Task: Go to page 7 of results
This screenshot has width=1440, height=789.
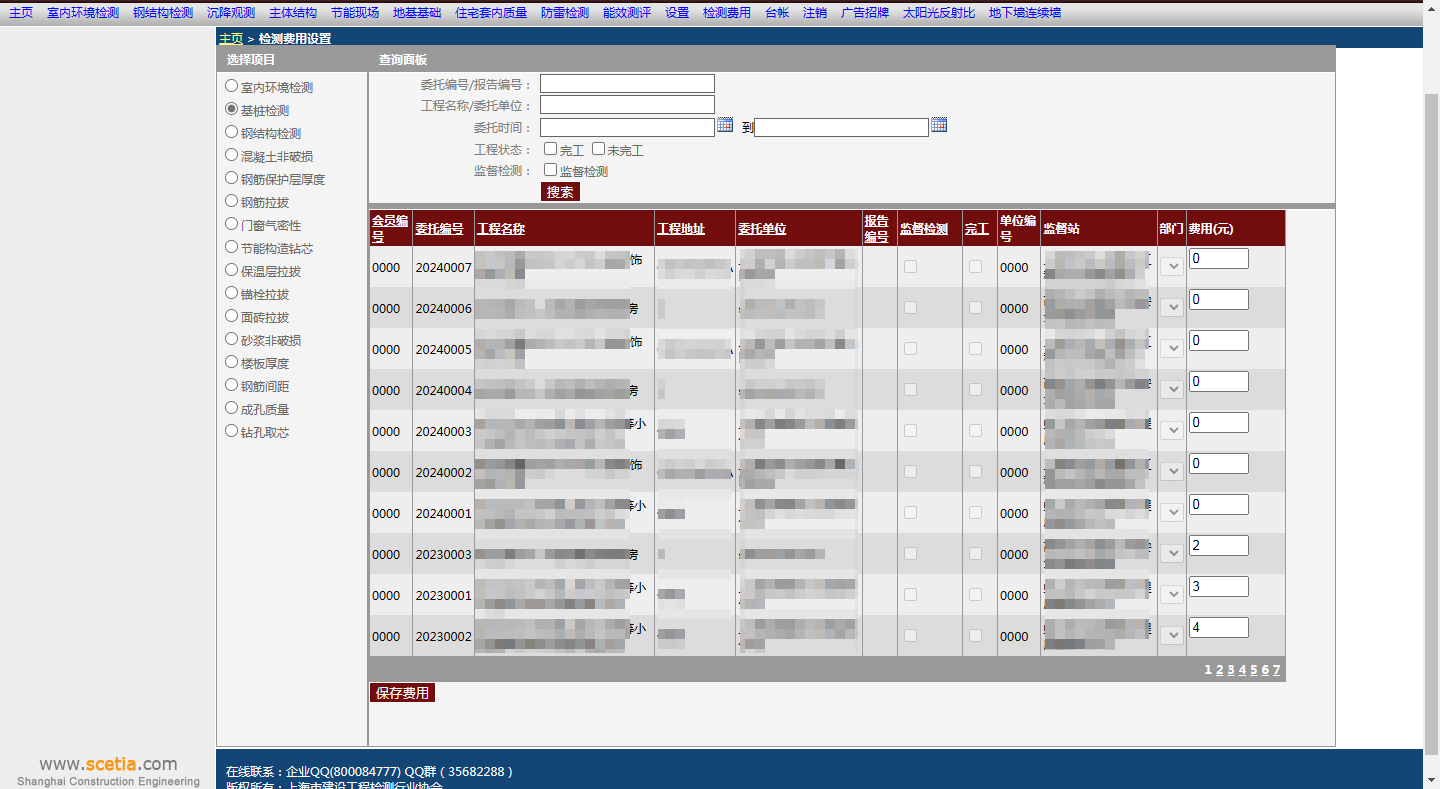Action: coord(1276,670)
